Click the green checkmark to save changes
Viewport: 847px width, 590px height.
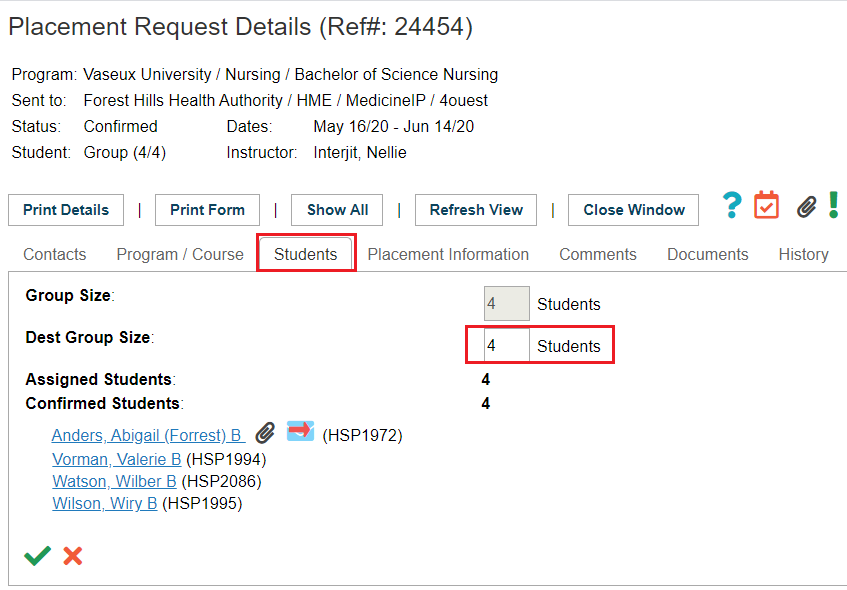coord(38,555)
